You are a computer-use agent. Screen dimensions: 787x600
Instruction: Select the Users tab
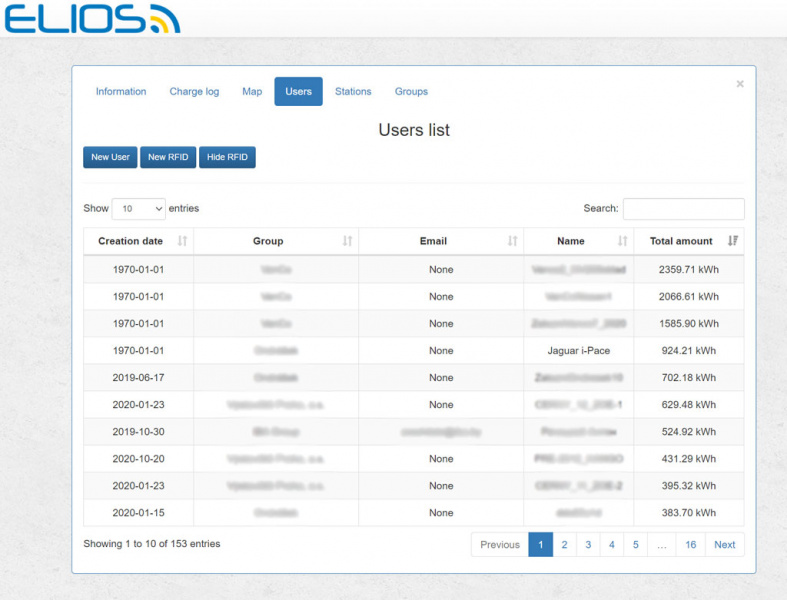299,91
